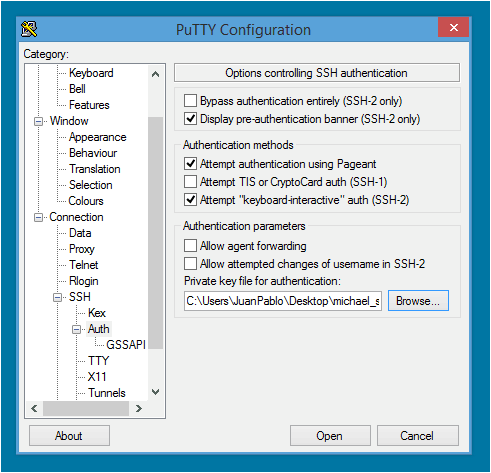Click the Cancel button
The width and height of the screenshot is (491, 473).
tap(418, 436)
